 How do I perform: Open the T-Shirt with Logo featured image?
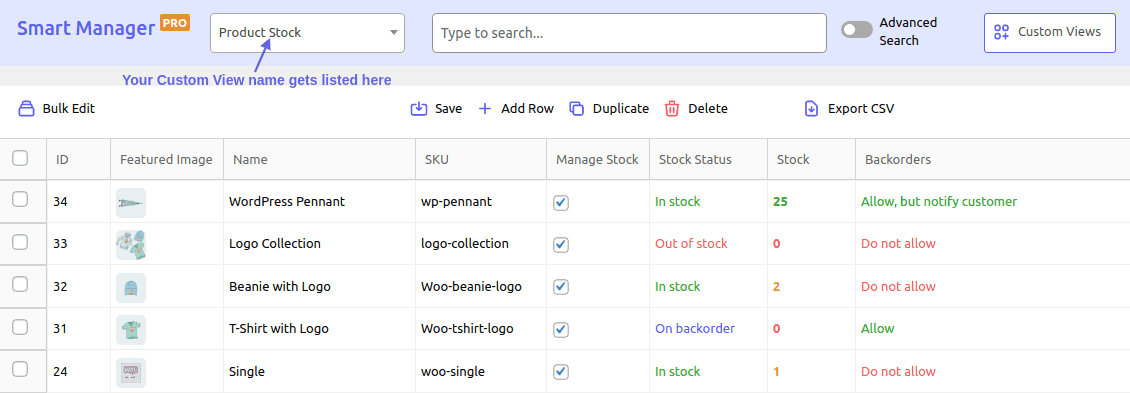(130, 329)
